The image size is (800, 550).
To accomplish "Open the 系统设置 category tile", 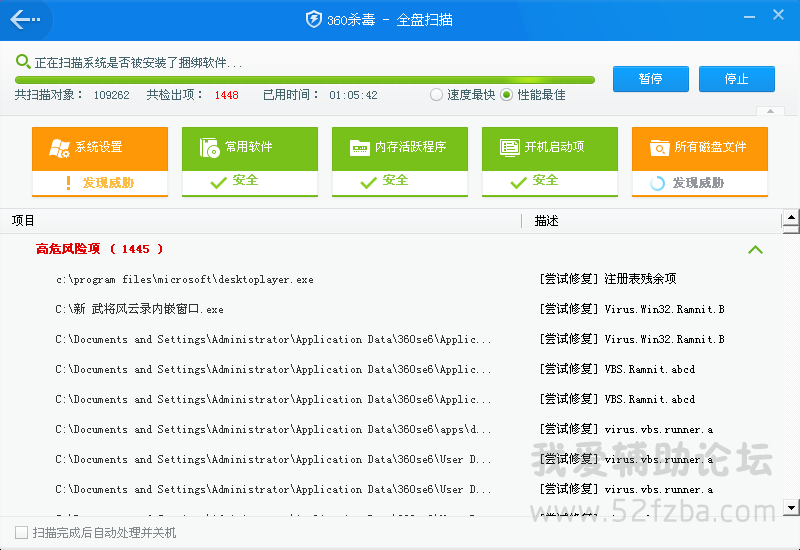I will point(99,161).
